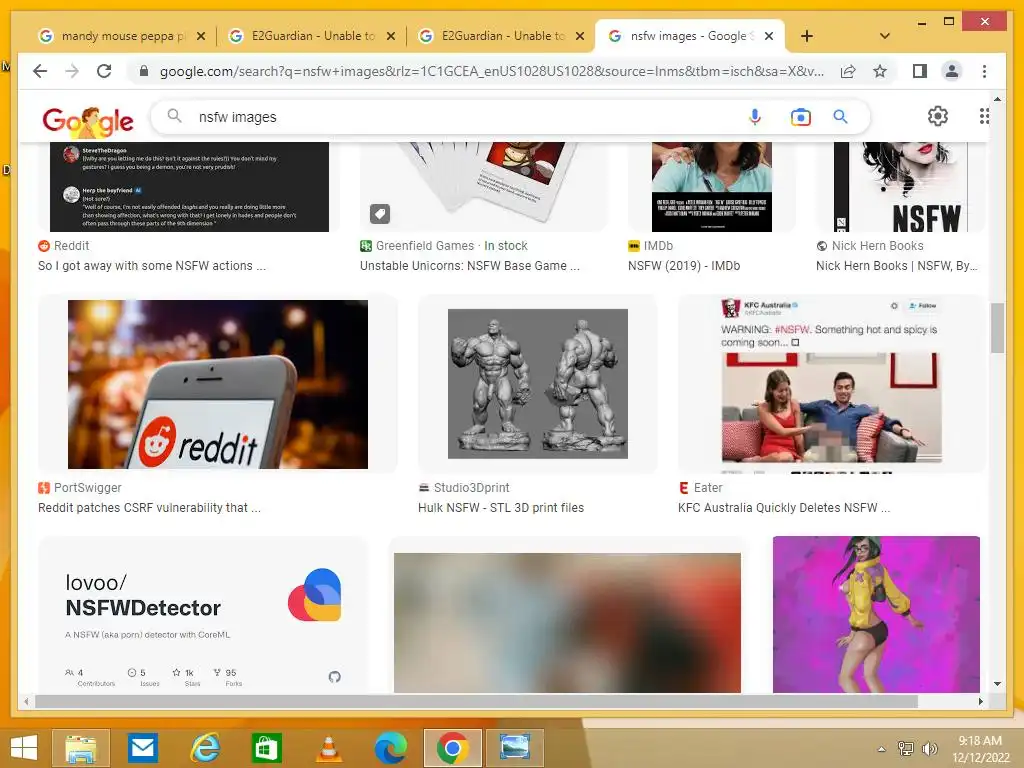Click the address bar URL
The height and width of the screenshot is (768, 1024).
[491, 71]
